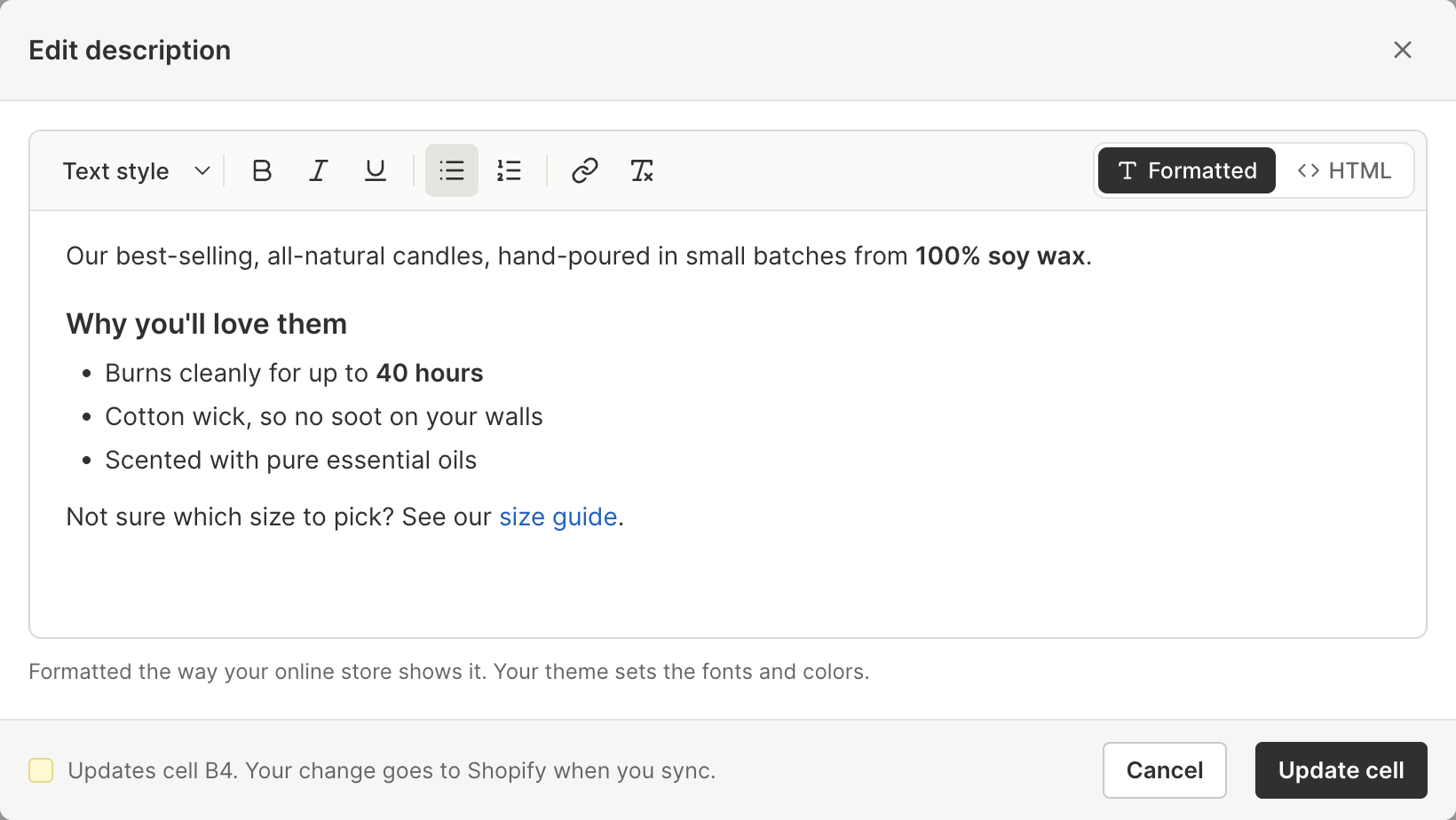Screen dimensions: 1456x820
Task: Apply italic formatting
Action: coord(319,170)
